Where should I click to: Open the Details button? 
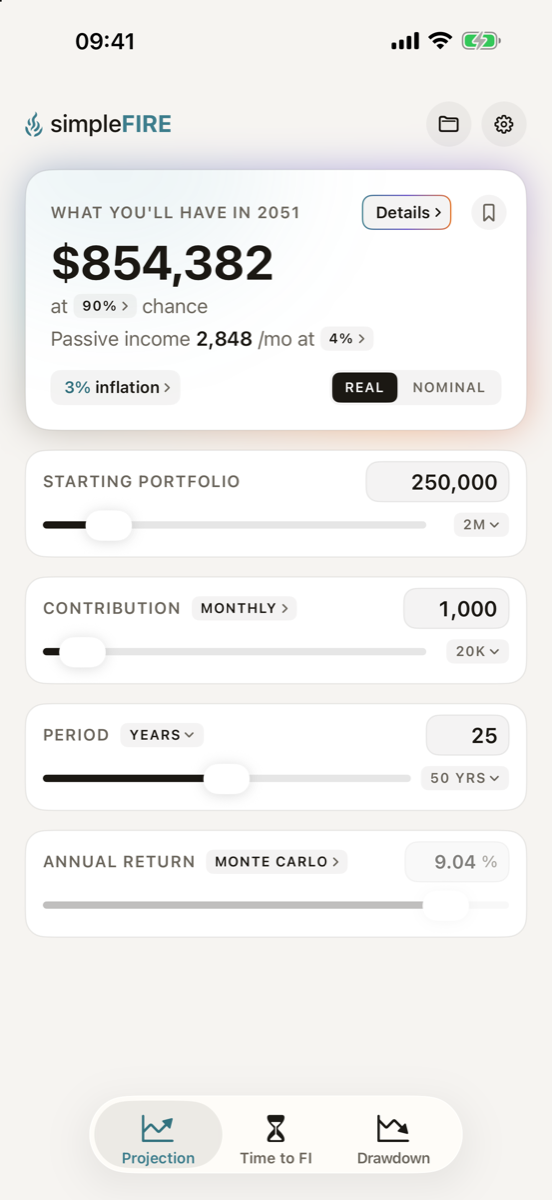point(407,212)
